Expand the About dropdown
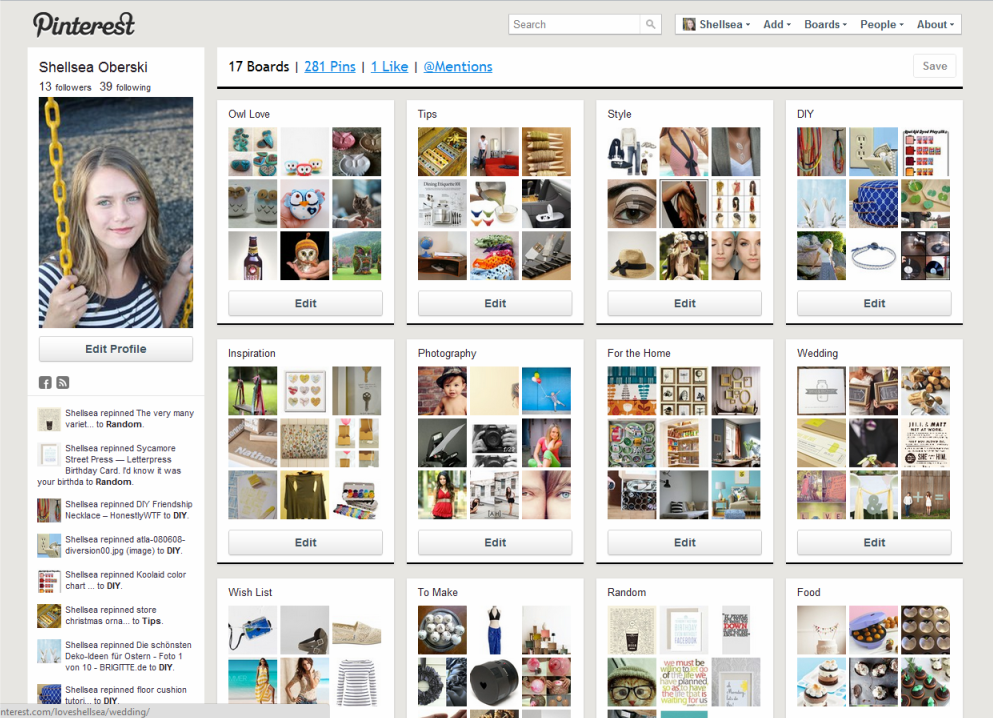The image size is (993, 718). pyautogui.click(x=935, y=25)
